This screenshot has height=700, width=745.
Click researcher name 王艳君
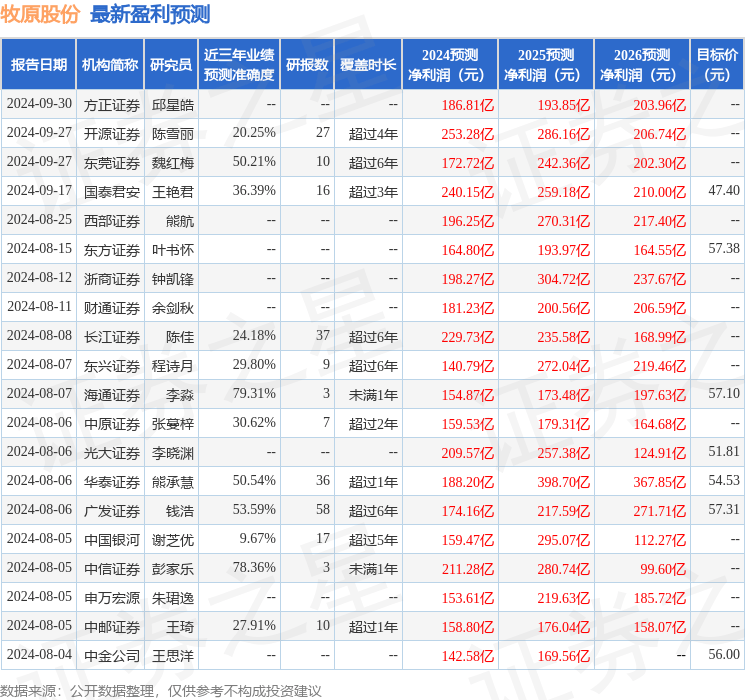(x=172, y=192)
